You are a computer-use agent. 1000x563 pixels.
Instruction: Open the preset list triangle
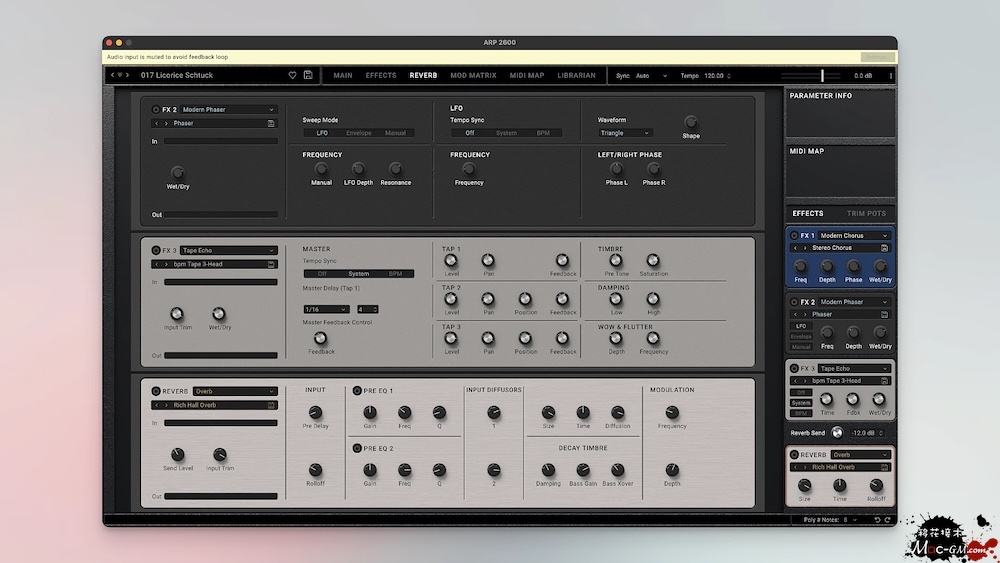point(120,75)
